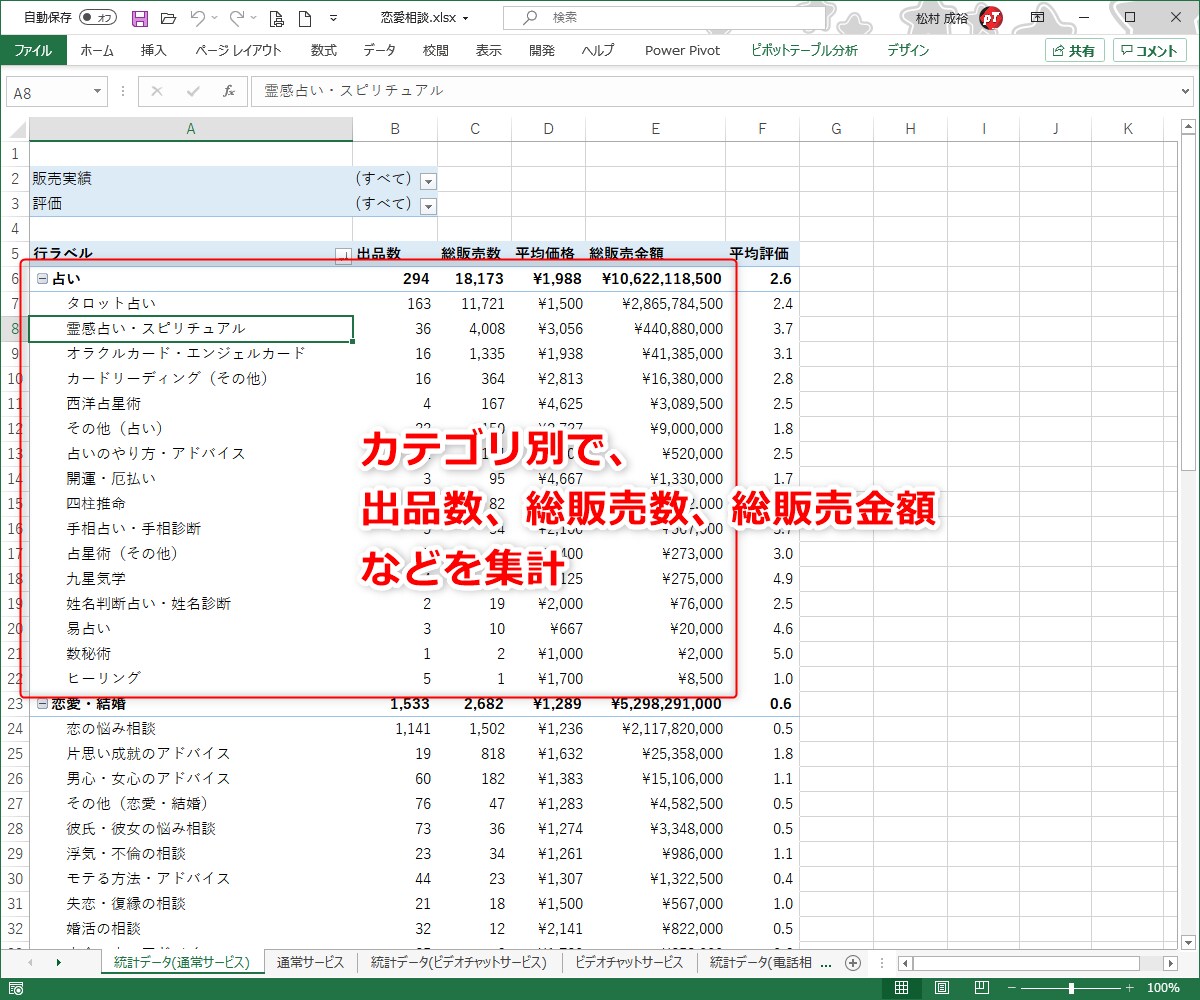Redo the last undone action

pos(236,18)
